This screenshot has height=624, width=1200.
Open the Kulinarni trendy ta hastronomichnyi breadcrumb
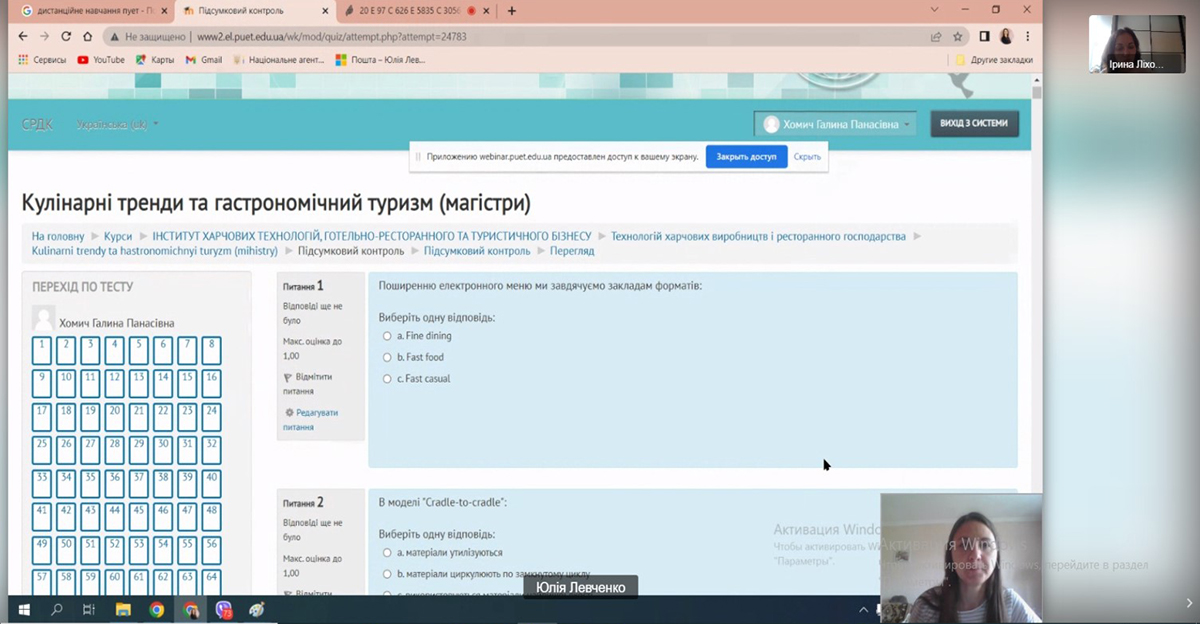coord(155,251)
